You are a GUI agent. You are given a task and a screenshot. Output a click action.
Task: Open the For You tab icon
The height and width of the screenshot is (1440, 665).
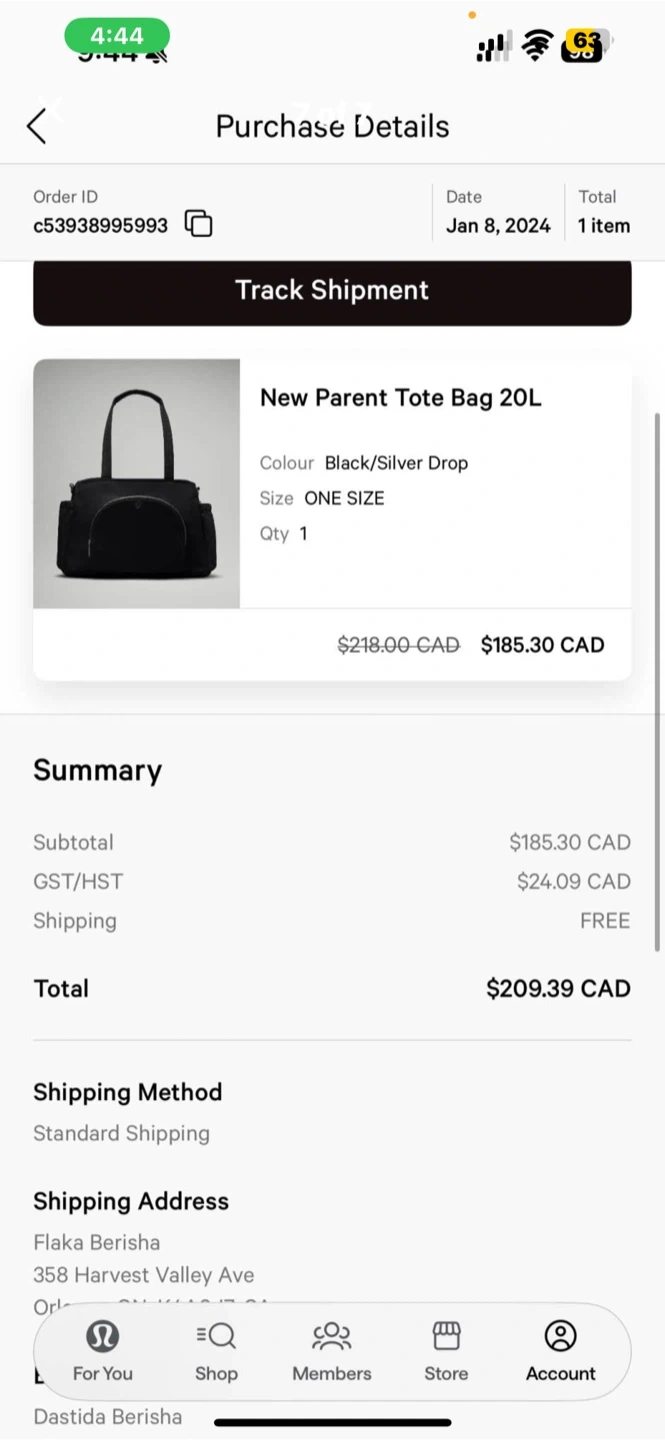[x=102, y=1351]
